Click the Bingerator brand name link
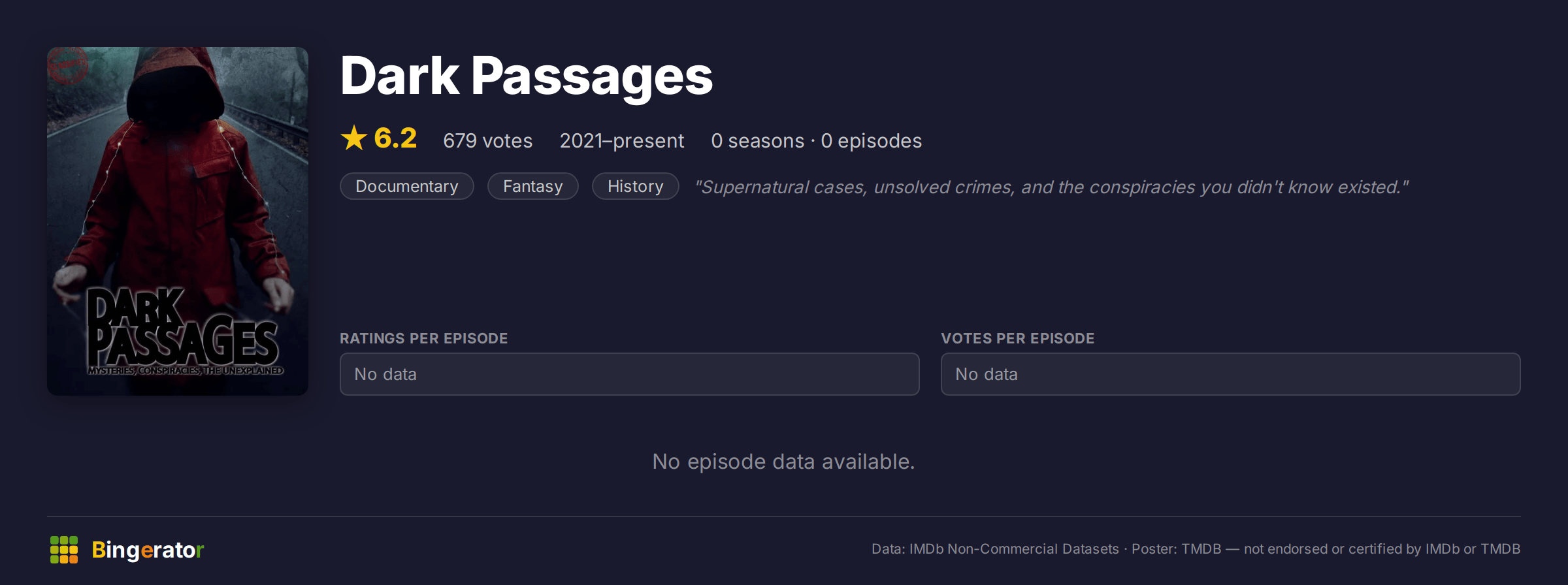1568x585 pixels. pos(148,550)
